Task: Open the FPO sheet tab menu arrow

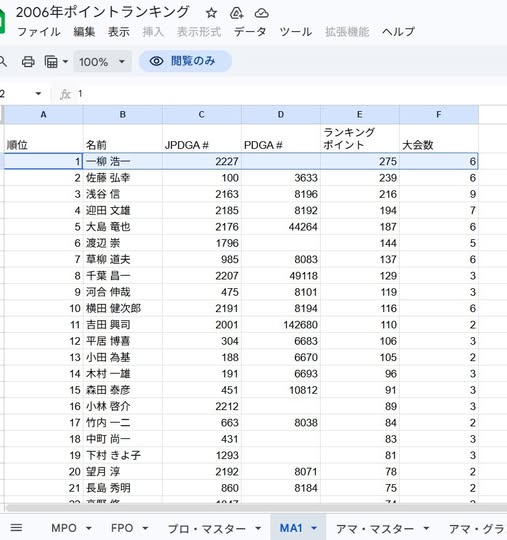Action: pos(145,528)
